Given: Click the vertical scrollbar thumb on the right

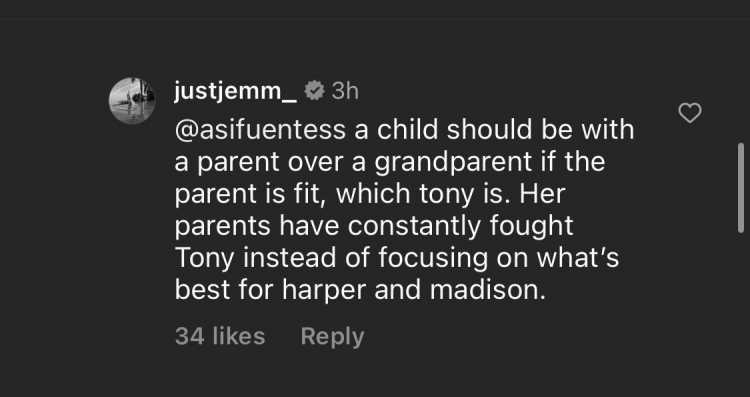Looking at the screenshot, I should click(x=741, y=188).
